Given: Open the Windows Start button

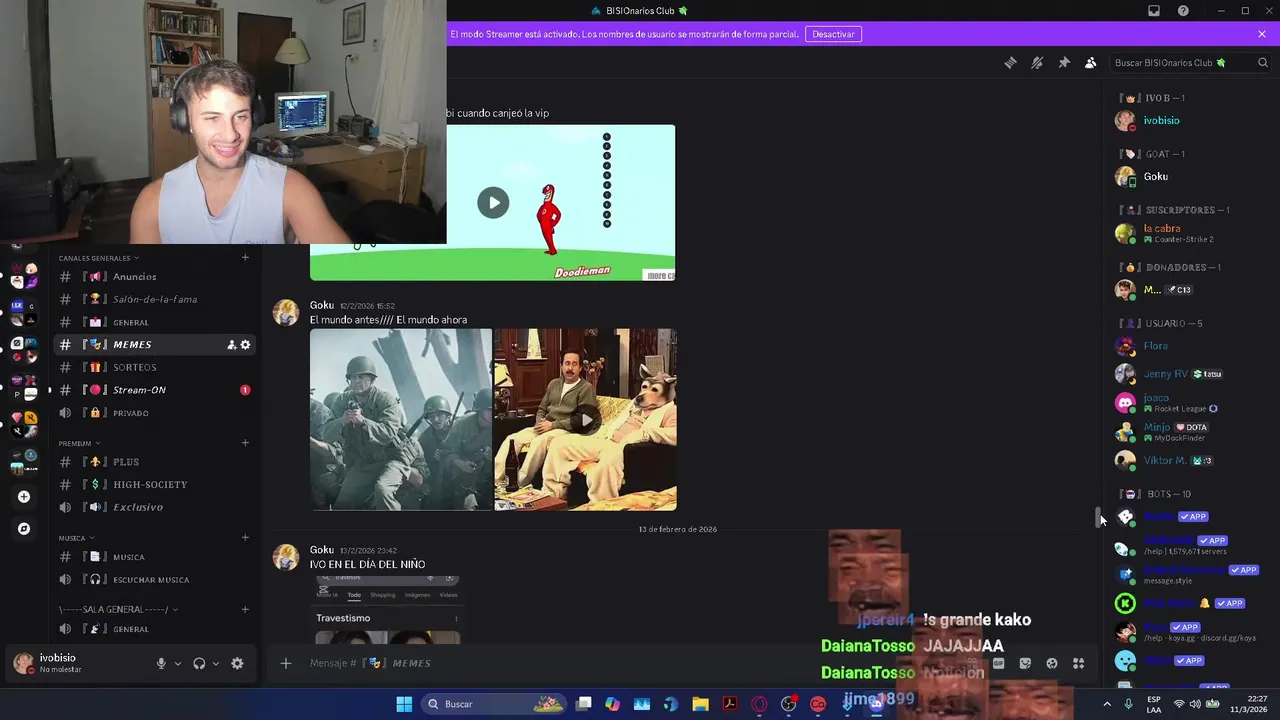Looking at the screenshot, I should [x=404, y=704].
